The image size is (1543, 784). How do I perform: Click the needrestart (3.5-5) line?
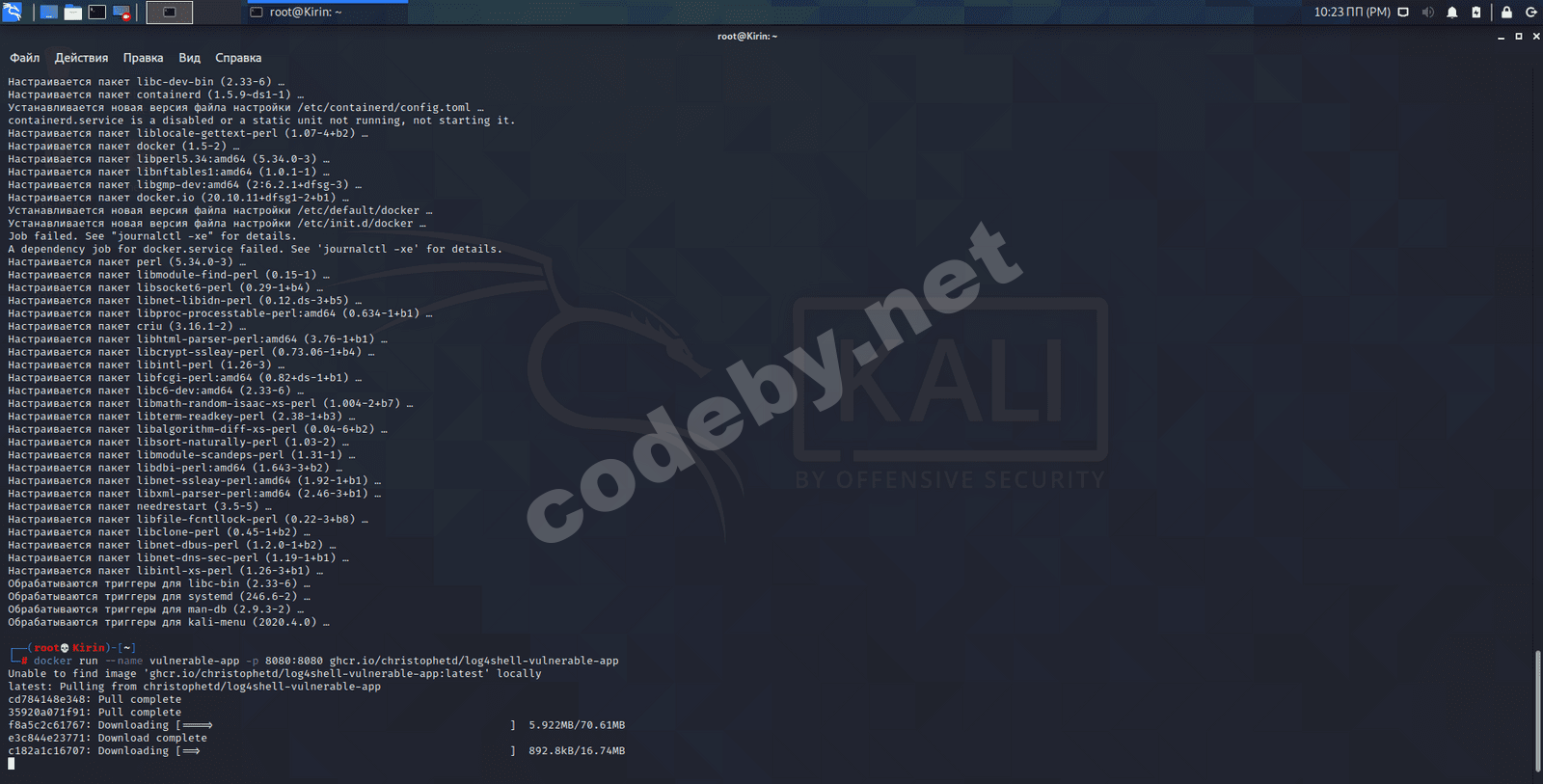coord(140,506)
